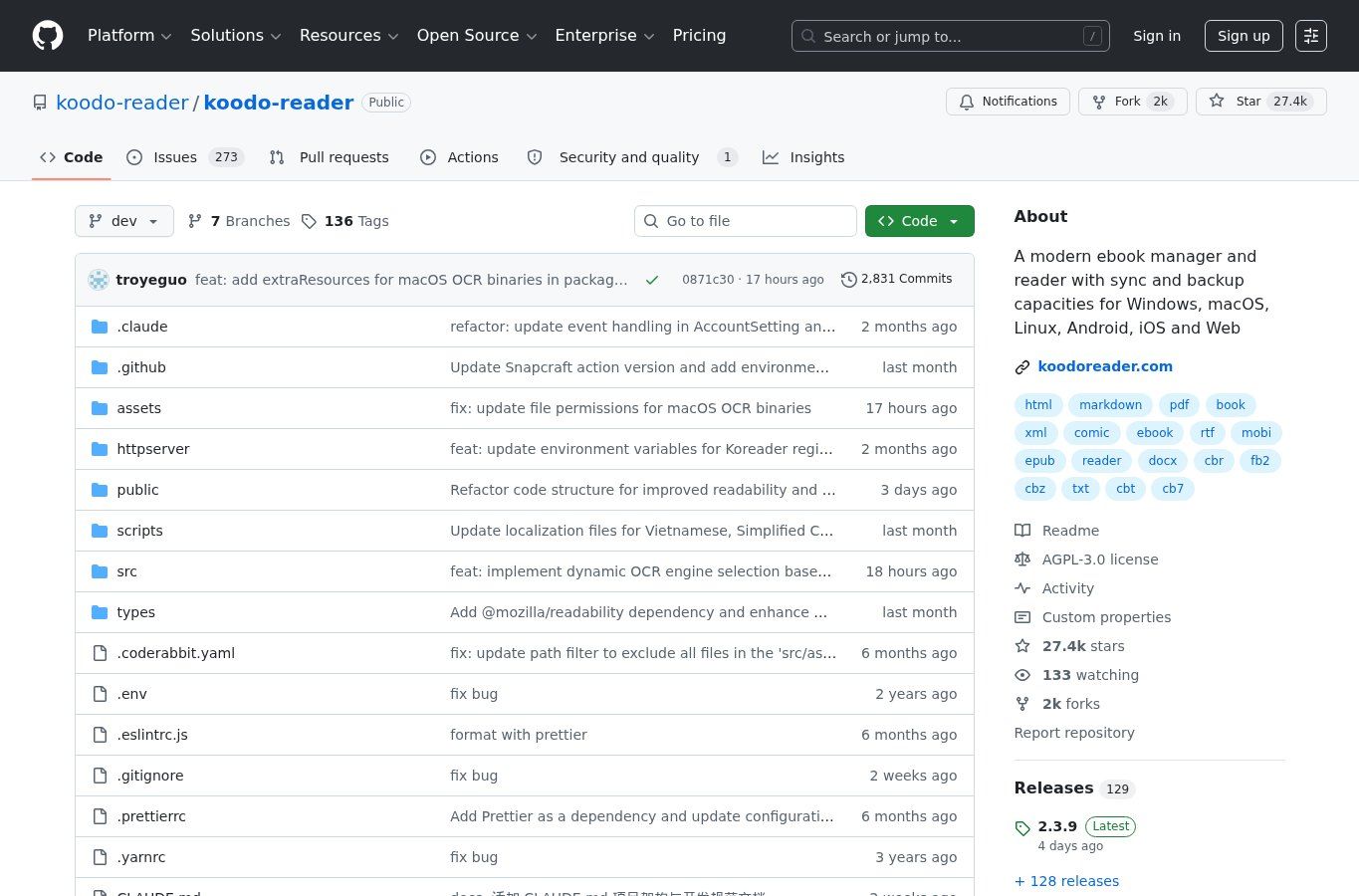1359x896 pixels.
Task: Open the .yarnrc file
Action: 141,857
